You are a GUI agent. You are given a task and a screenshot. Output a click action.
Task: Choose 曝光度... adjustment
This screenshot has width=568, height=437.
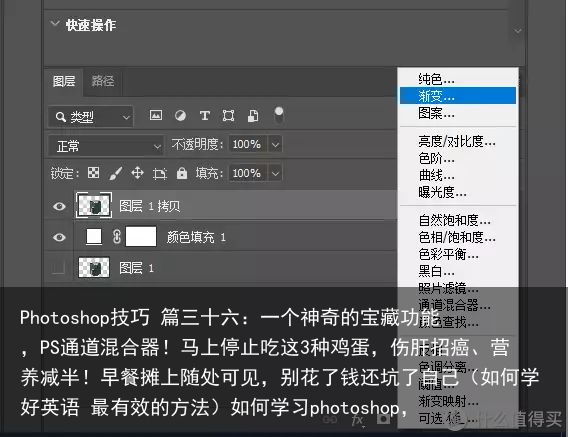pos(458,192)
